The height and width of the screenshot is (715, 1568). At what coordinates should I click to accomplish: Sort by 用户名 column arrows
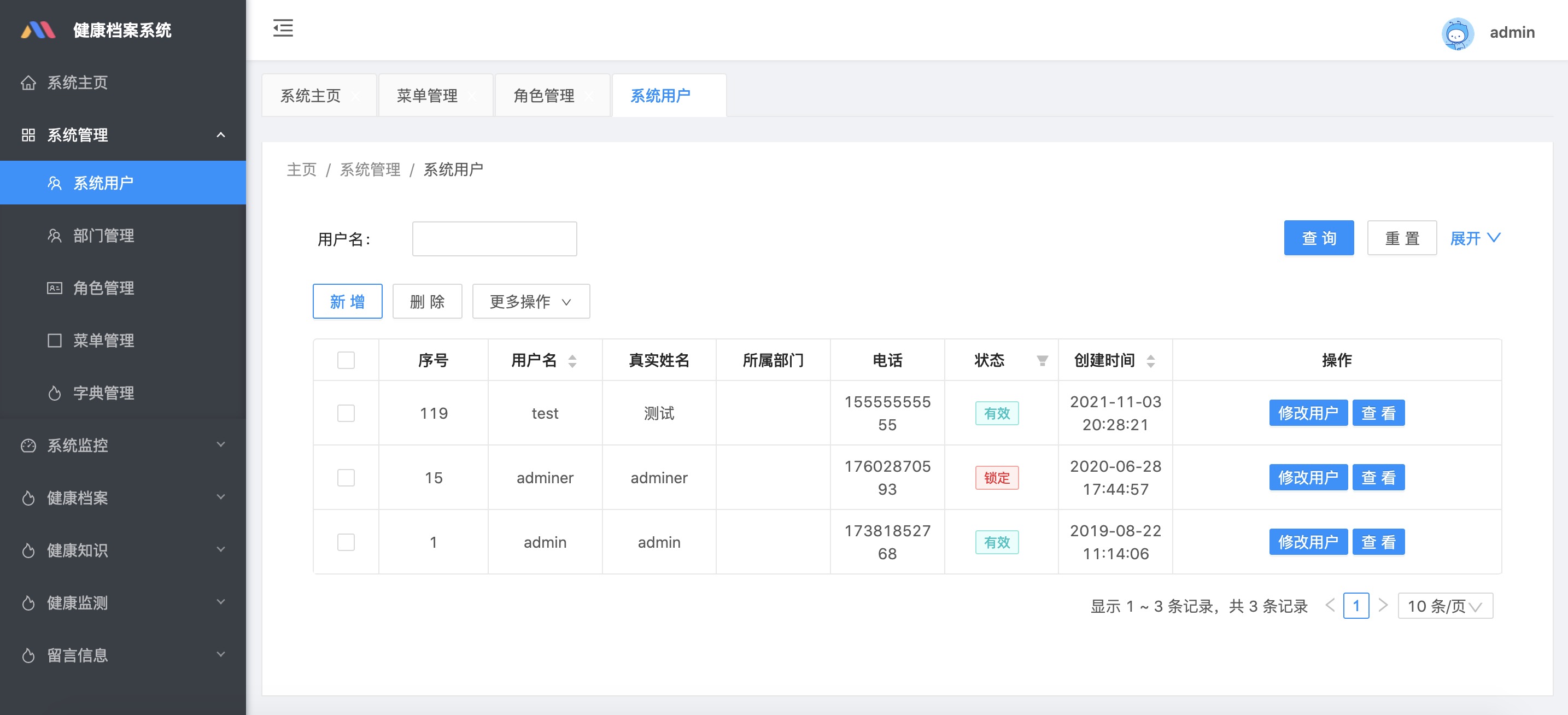tap(572, 361)
